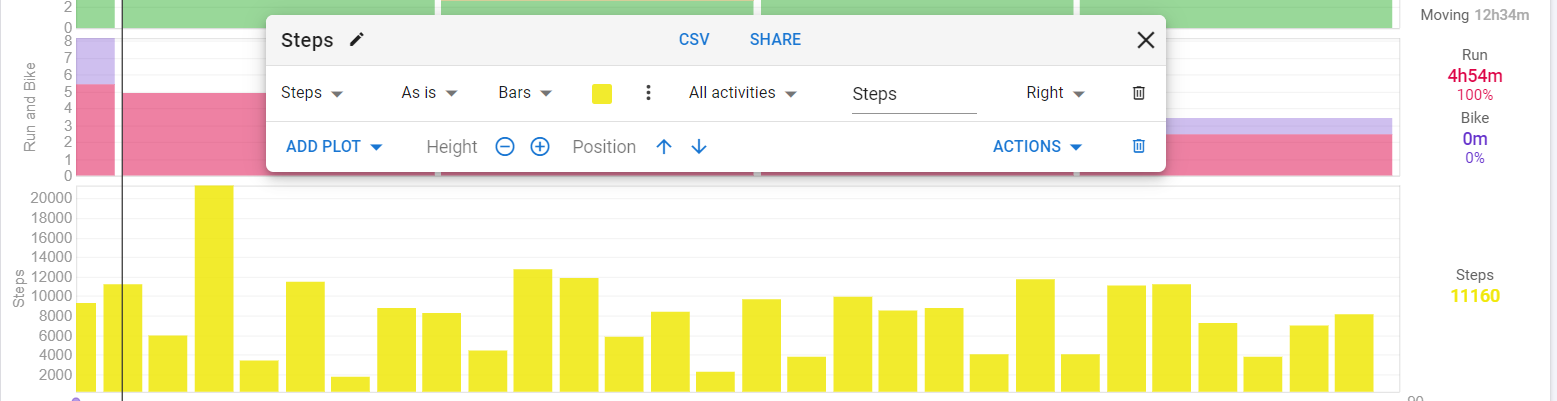This screenshot has height=401, width=1557.
Task: Click the minus icon to decrease height
Action: pyautogui.click(x=505, y=147)
